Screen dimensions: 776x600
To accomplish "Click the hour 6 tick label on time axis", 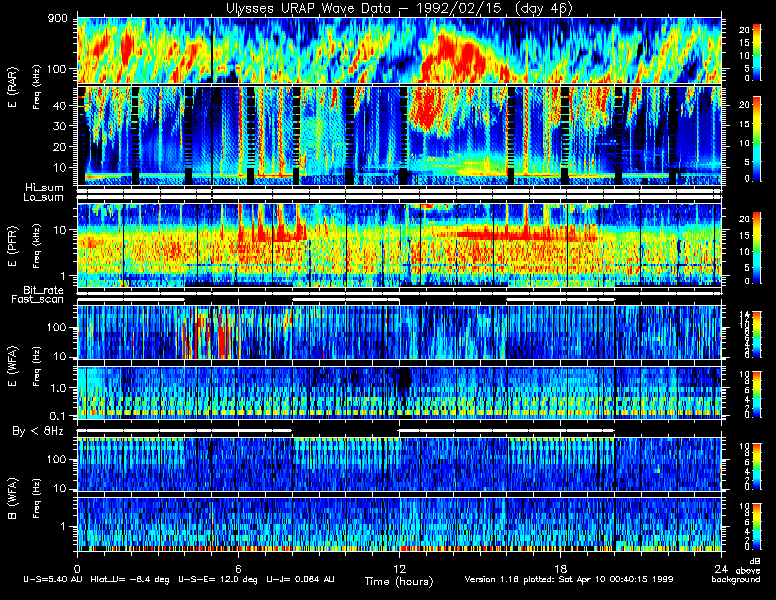I will click(238, 569).
